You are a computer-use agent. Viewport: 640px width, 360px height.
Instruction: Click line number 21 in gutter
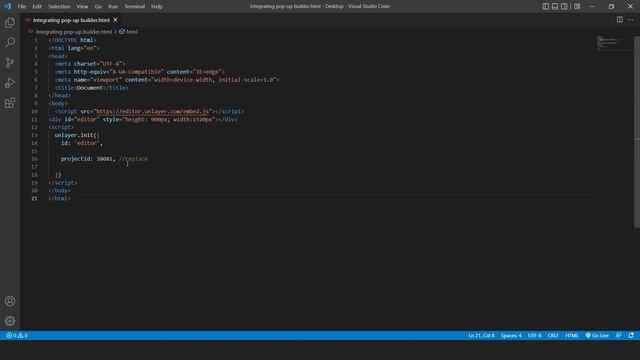[34, 198]
